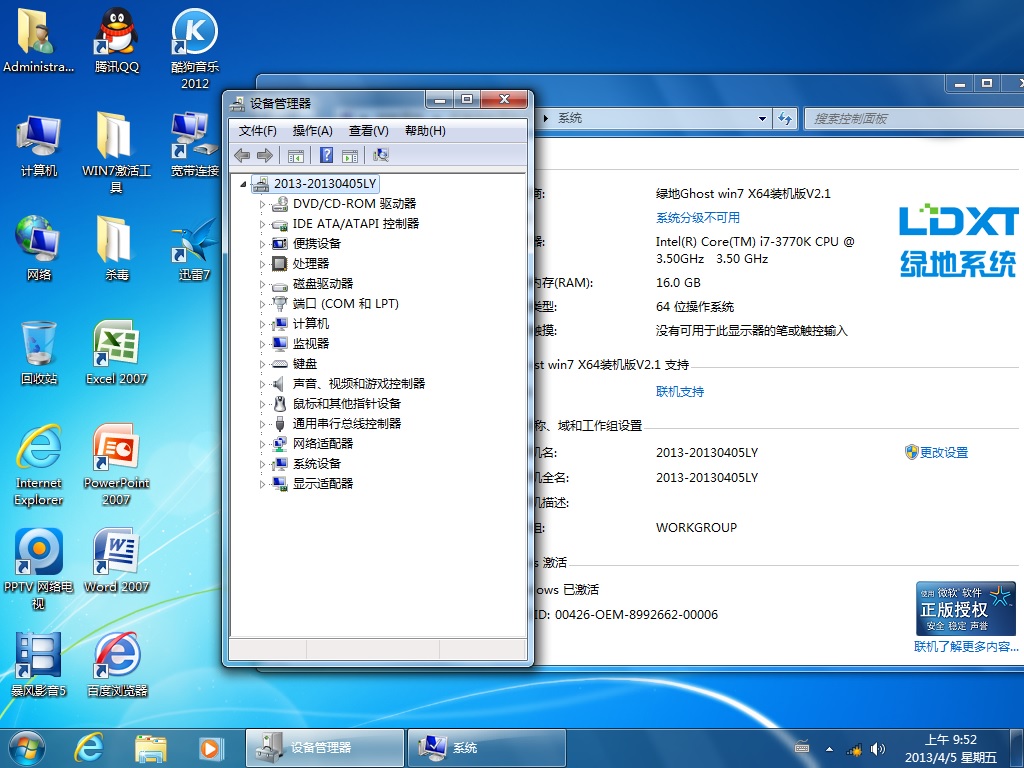The image size is (1024, 768).
Task: Click the taskbar clock showing 上午 9:52
Action: pos(951,748)
